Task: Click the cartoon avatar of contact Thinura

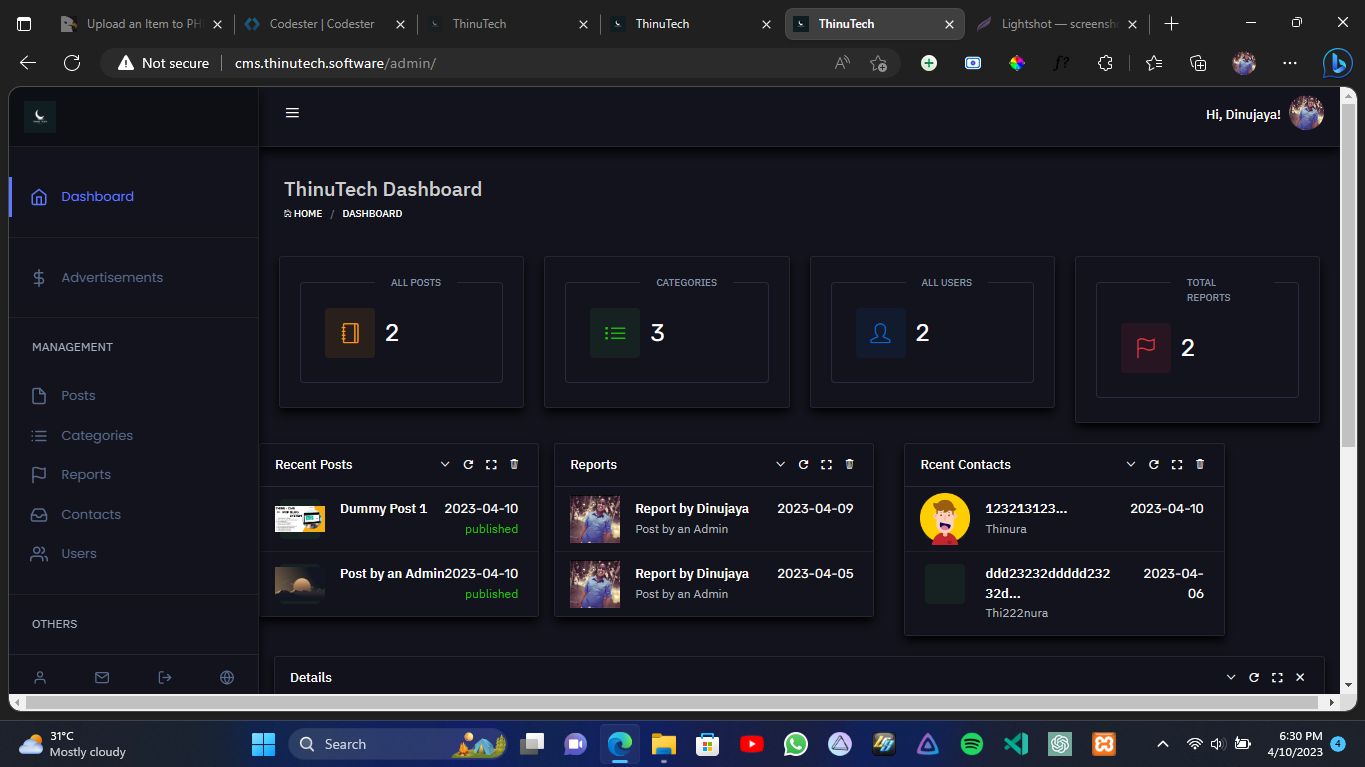Action: [945, 519]
